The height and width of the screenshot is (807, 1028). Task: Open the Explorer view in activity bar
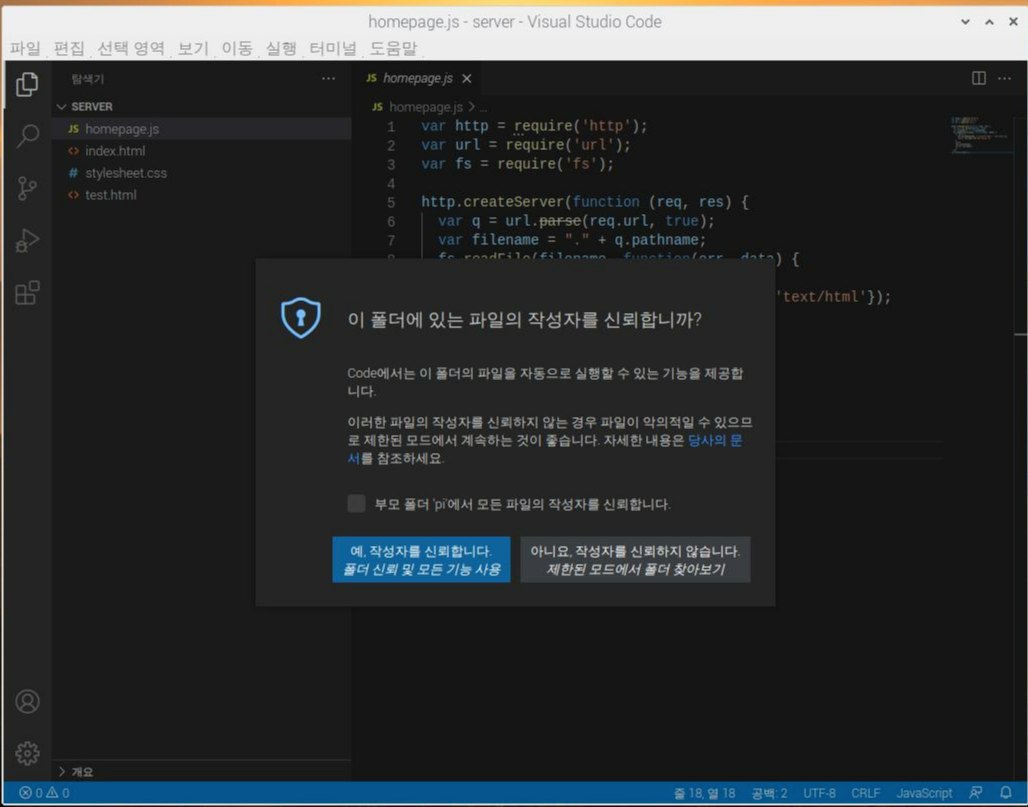click(27, 85)
